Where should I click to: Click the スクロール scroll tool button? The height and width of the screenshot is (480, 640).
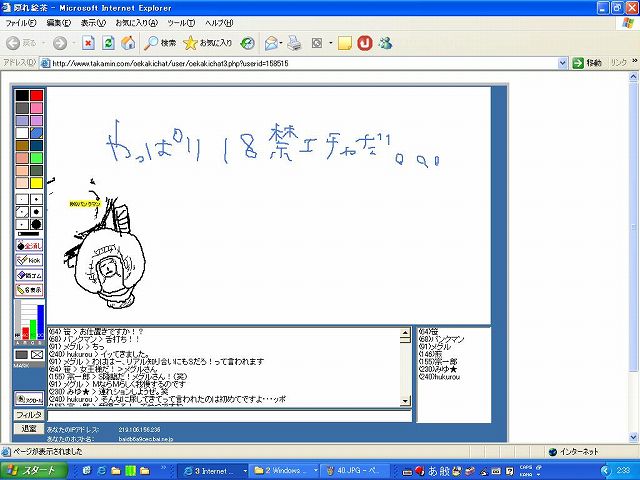coord(29,399)
